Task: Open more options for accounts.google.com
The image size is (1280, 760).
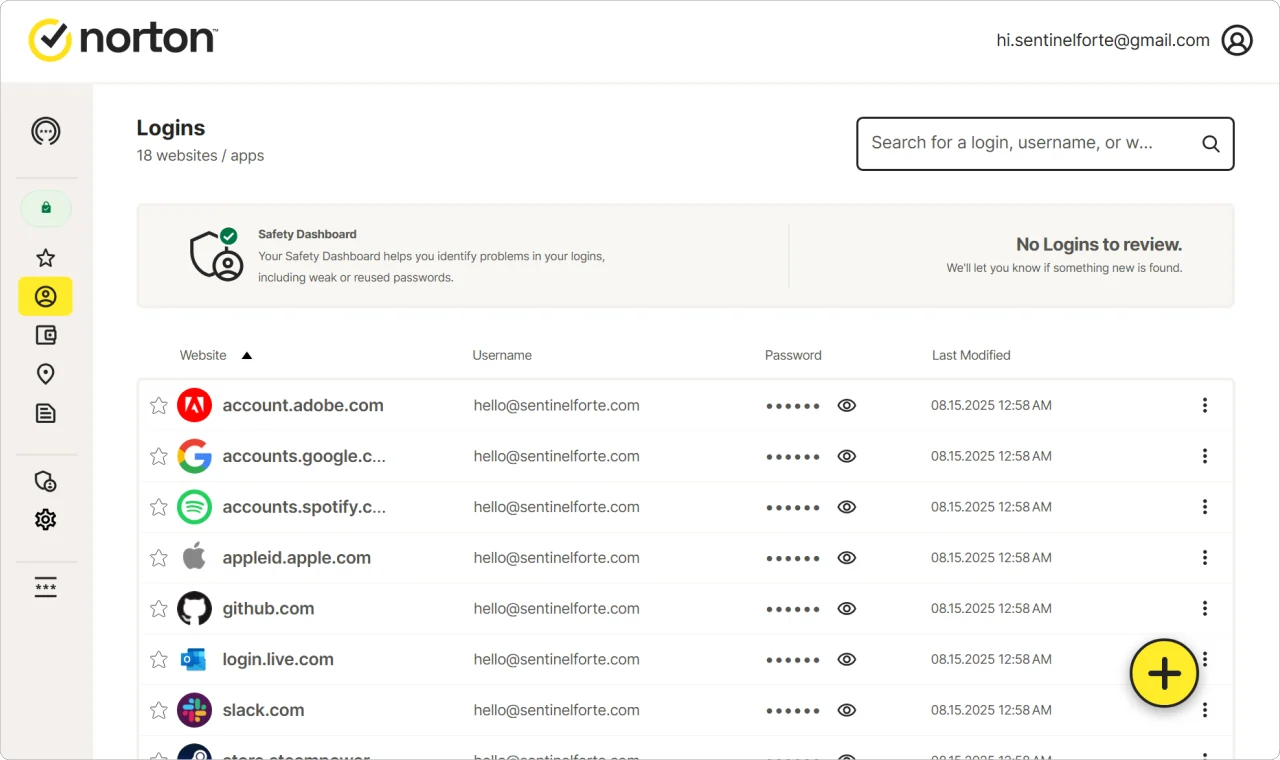Action: click(x=1205, y=456)
